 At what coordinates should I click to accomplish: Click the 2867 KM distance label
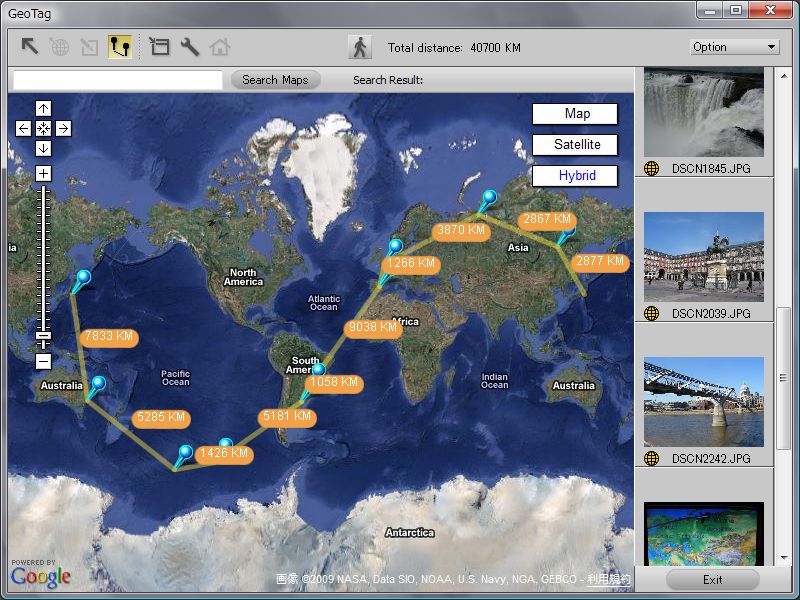547,220
